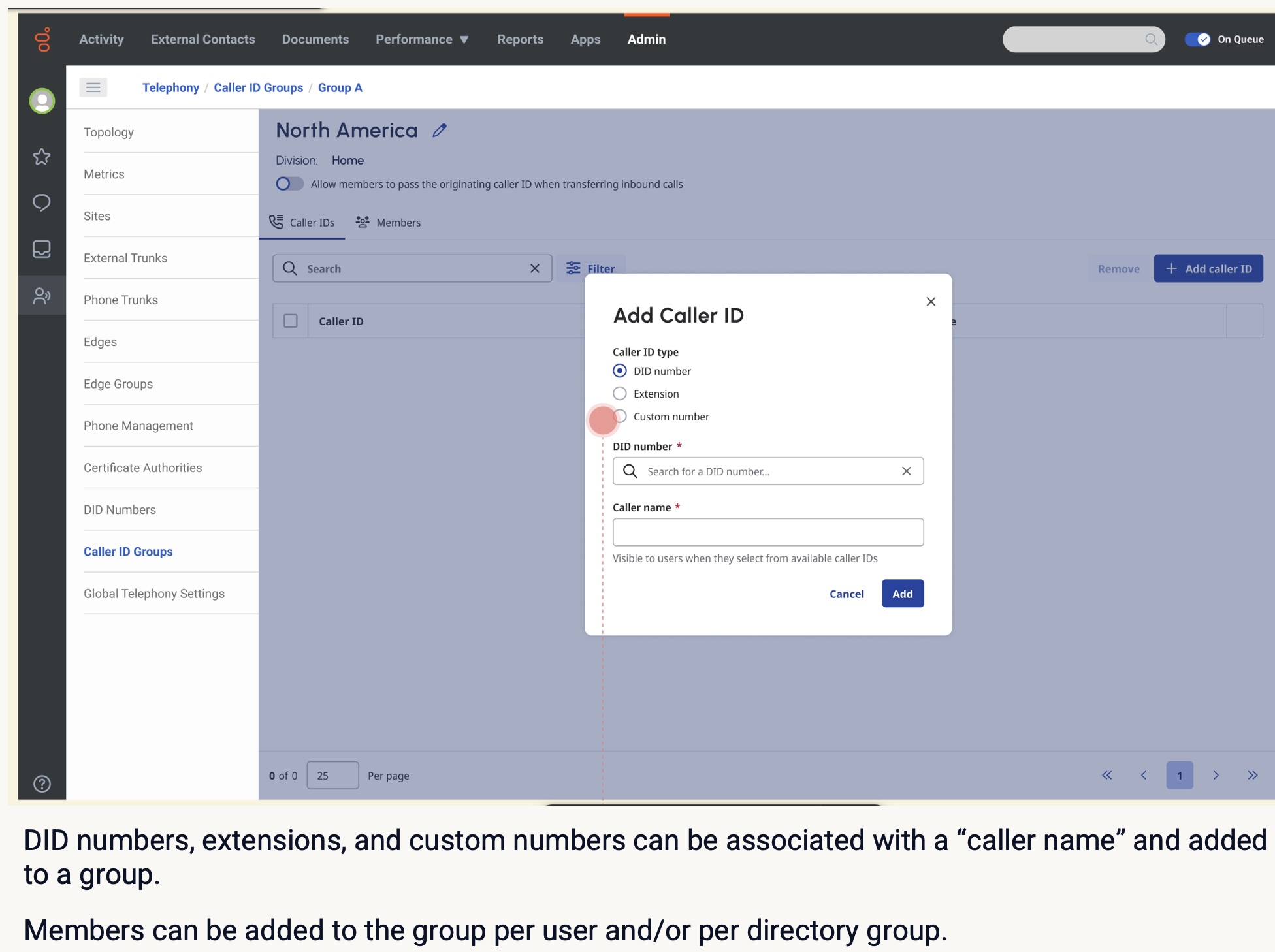Click the Genesys logo icon
The image size is (1275, 952).
tap(42, 40)
